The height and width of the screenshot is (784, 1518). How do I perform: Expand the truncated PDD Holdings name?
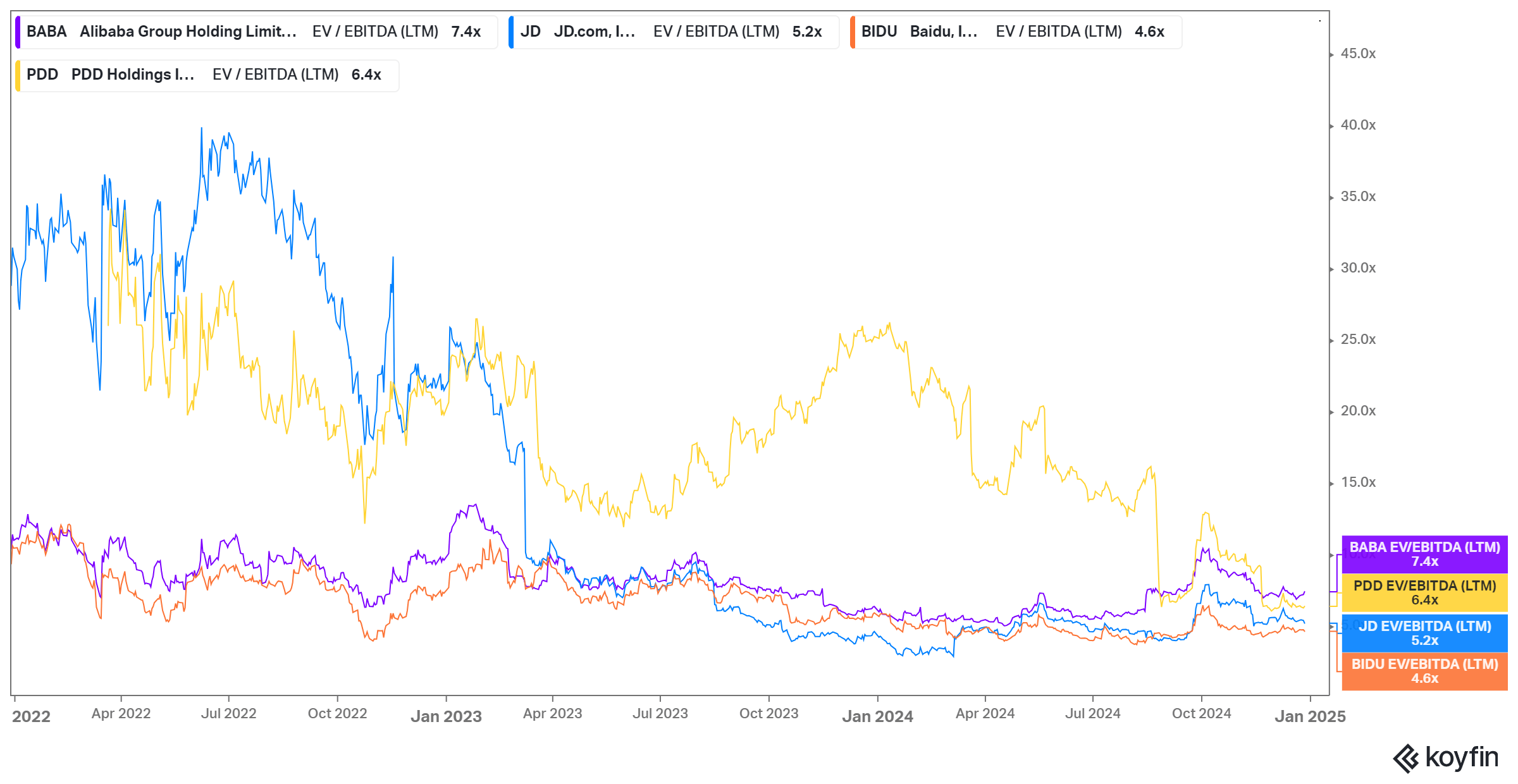[x=132, y=75]
